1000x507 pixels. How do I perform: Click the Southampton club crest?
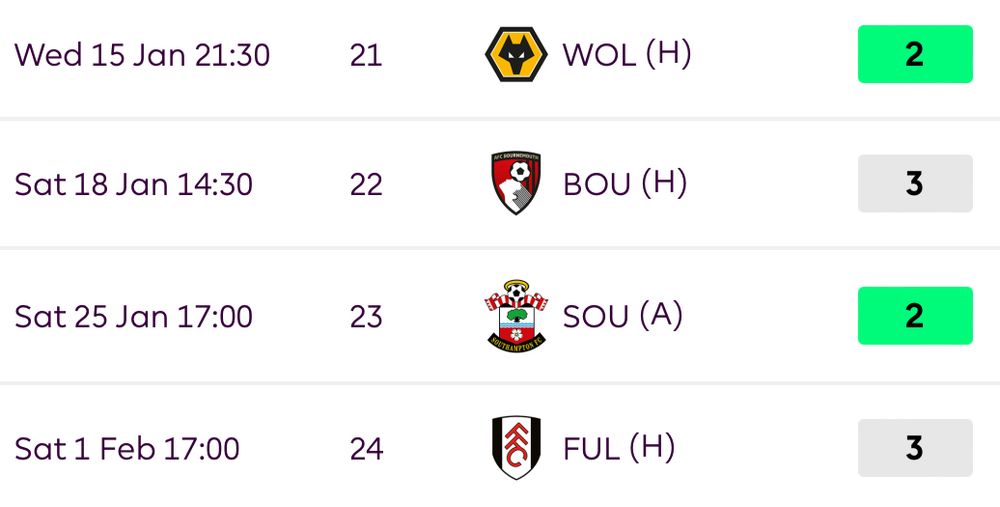(516, 316)
